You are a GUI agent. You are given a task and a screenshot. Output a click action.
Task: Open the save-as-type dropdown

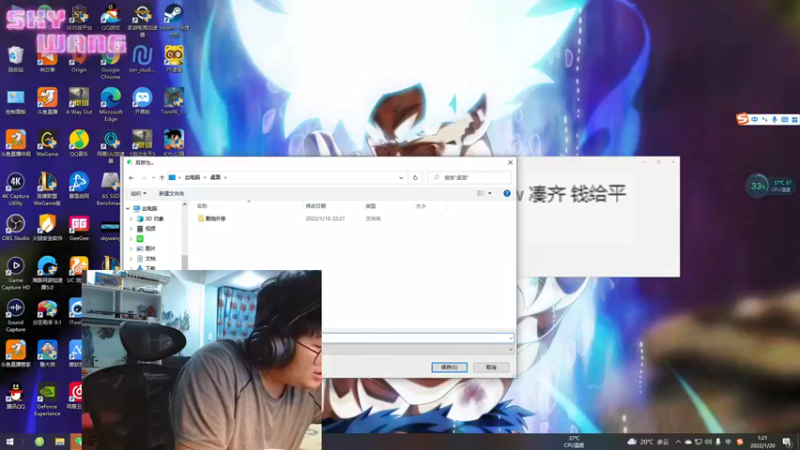click(x=510, y=349)
